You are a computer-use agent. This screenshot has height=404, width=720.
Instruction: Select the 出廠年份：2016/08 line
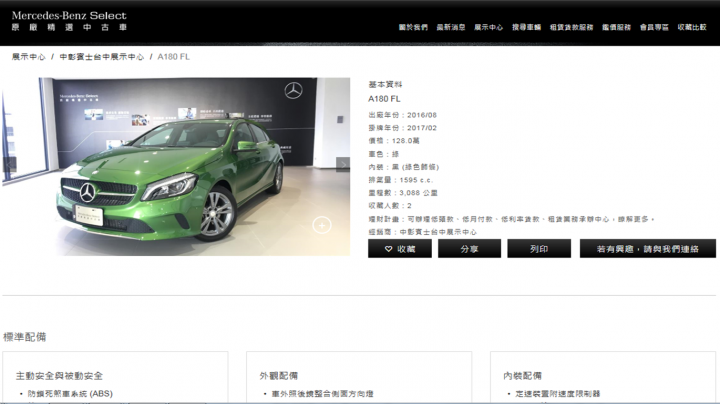pyautogui.click(x=402, y=115)
